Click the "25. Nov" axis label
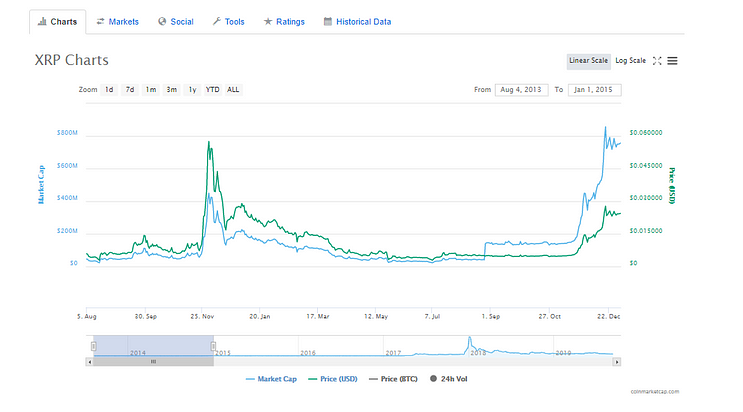743x412 pixels. coord(202,316)
